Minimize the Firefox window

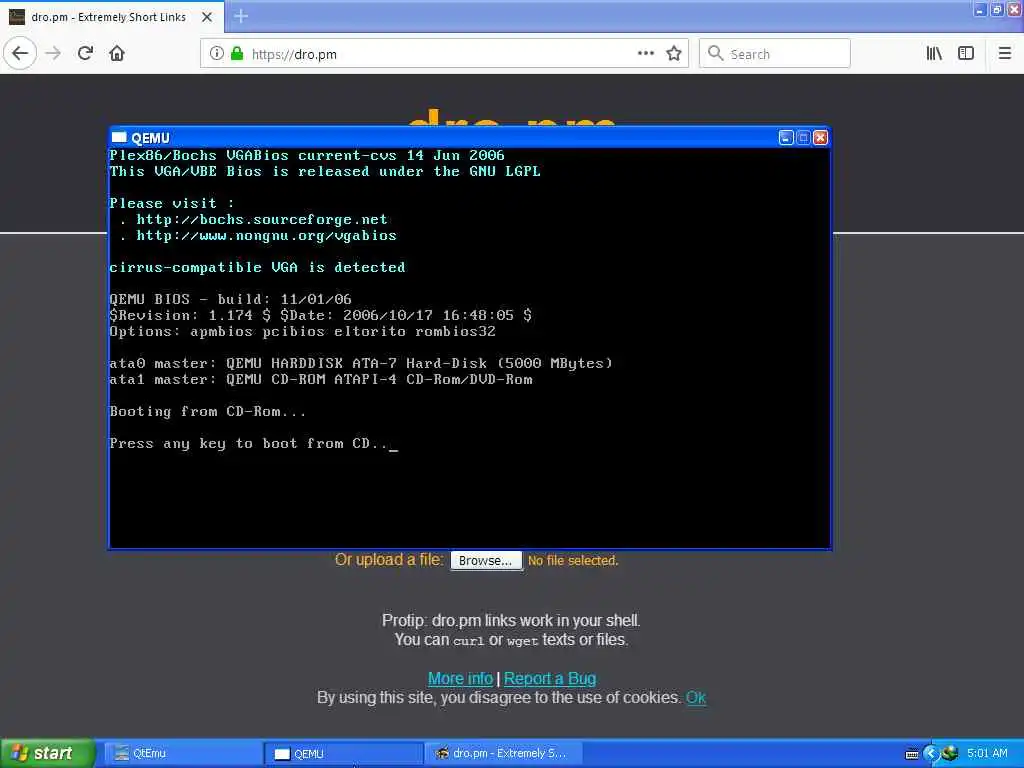tap(980, 9)
